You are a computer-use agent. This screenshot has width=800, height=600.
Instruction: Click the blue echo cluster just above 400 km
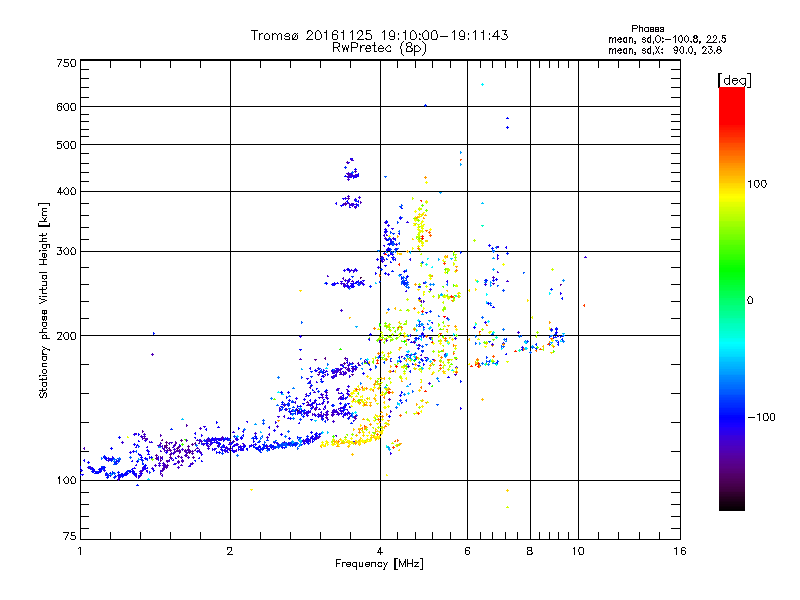tap(351, 169)
